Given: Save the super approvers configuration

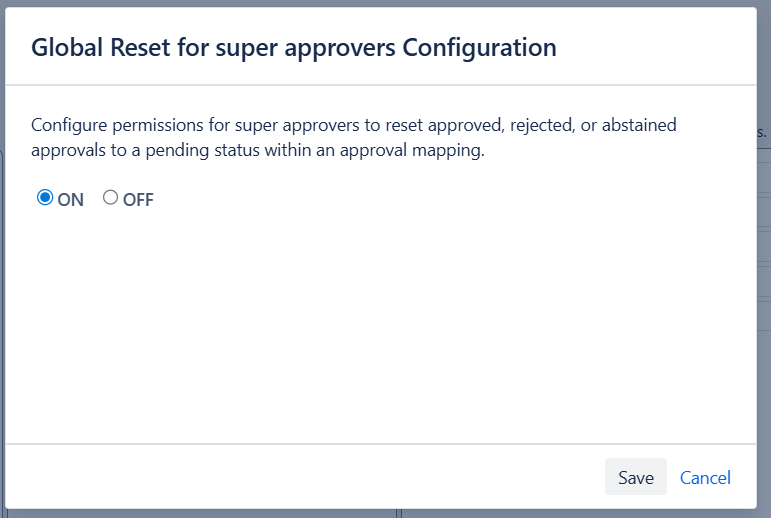Looking at the screenshot, I should tap(635, 477).
